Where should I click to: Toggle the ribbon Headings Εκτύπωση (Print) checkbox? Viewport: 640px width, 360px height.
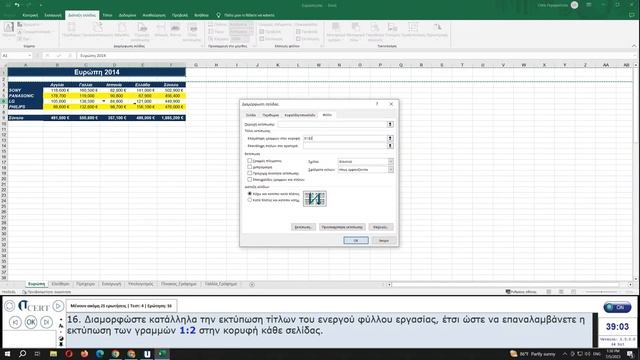click(x=298, y=39)
